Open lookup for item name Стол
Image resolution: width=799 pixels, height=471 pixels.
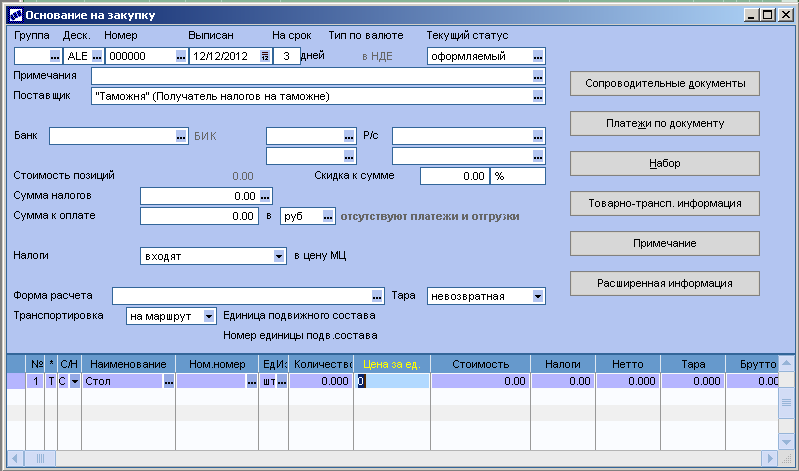(x=169, y=381)
